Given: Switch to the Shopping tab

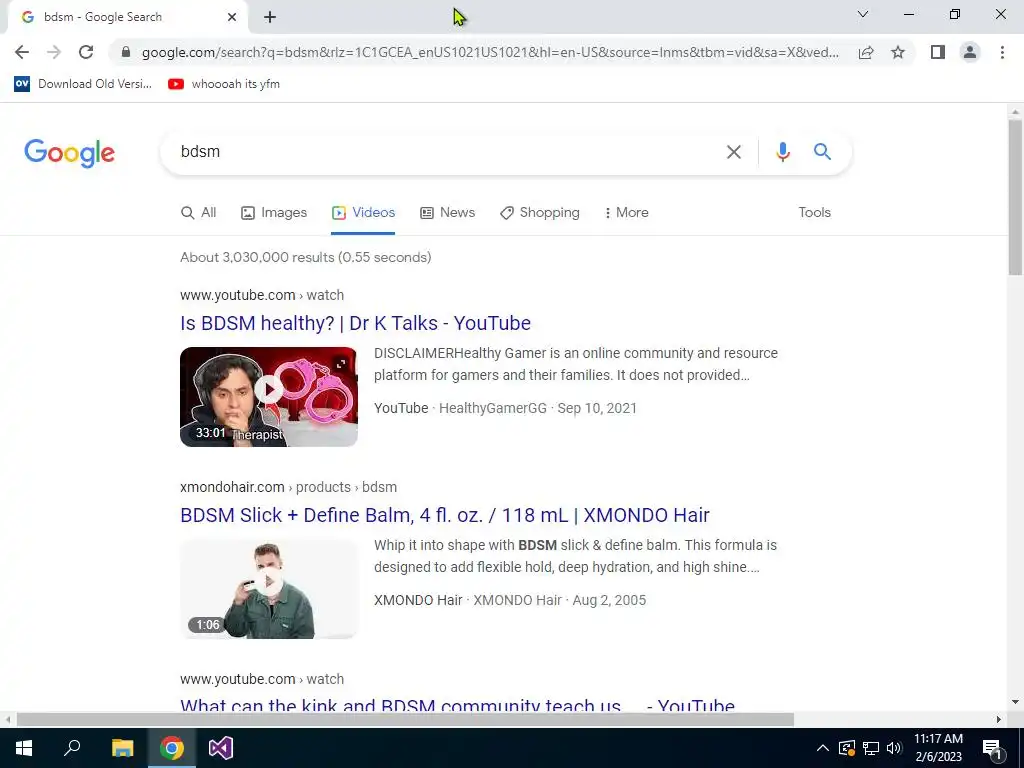Looking at the screenshot, I should pyautogui.click(x=540, y=212).
